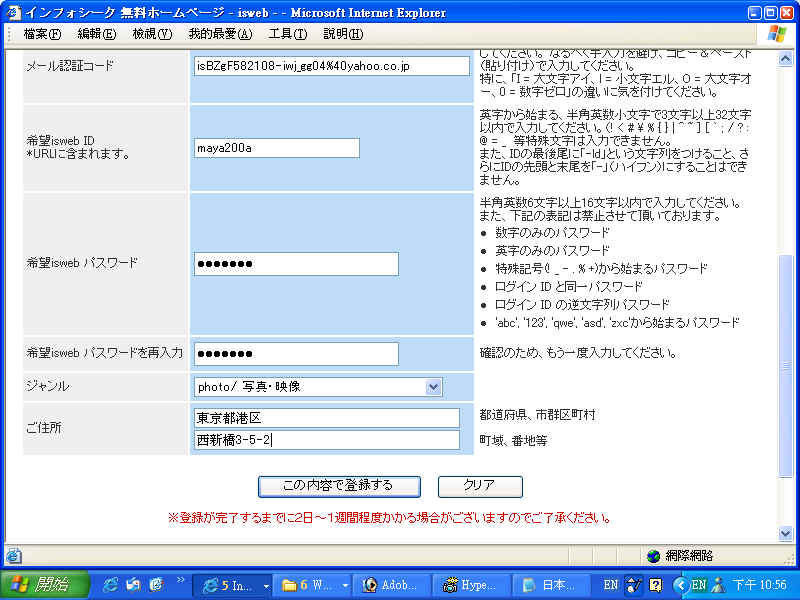The width and height of the screenshot is (800, 600).
Task: Click the Windows flag logo in menu bar
Action: (x=777, y=34)
